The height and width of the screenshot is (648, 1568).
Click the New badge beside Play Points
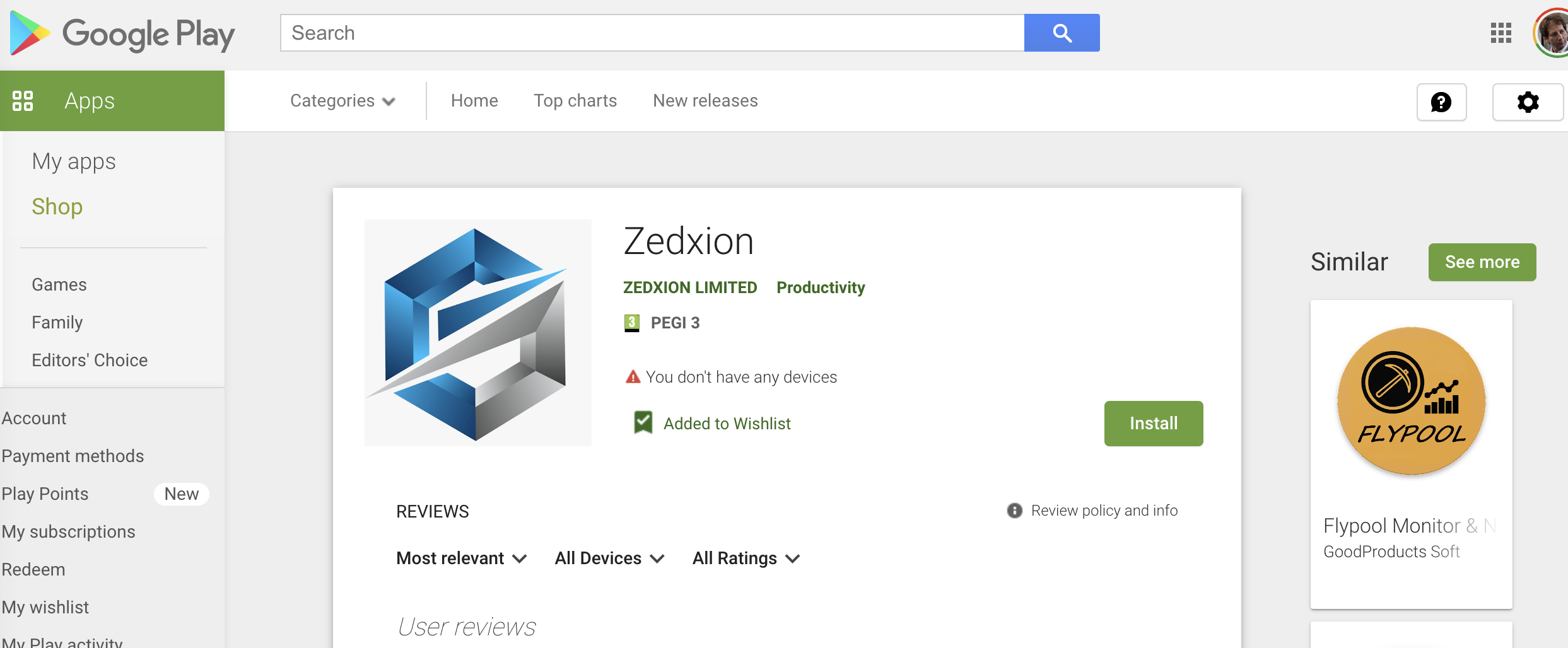182,494
